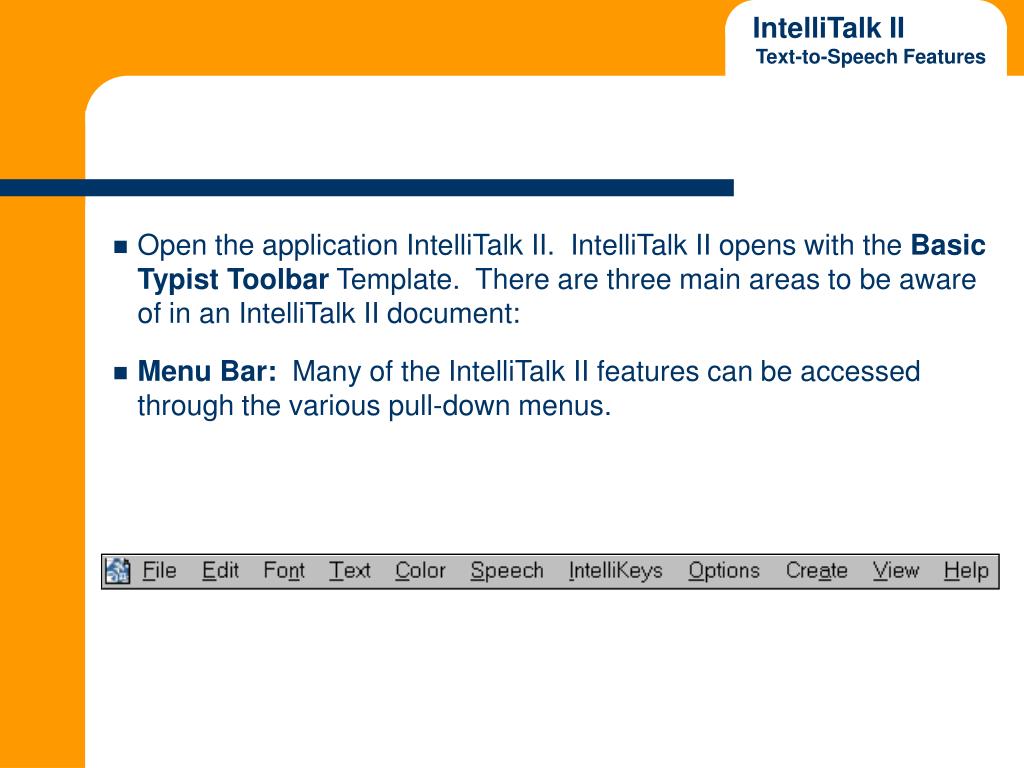The width and height of the screenshot is (1024, 768).
Task: Click the bold "Typist Toolbar" text
Action: click(233, 280)
